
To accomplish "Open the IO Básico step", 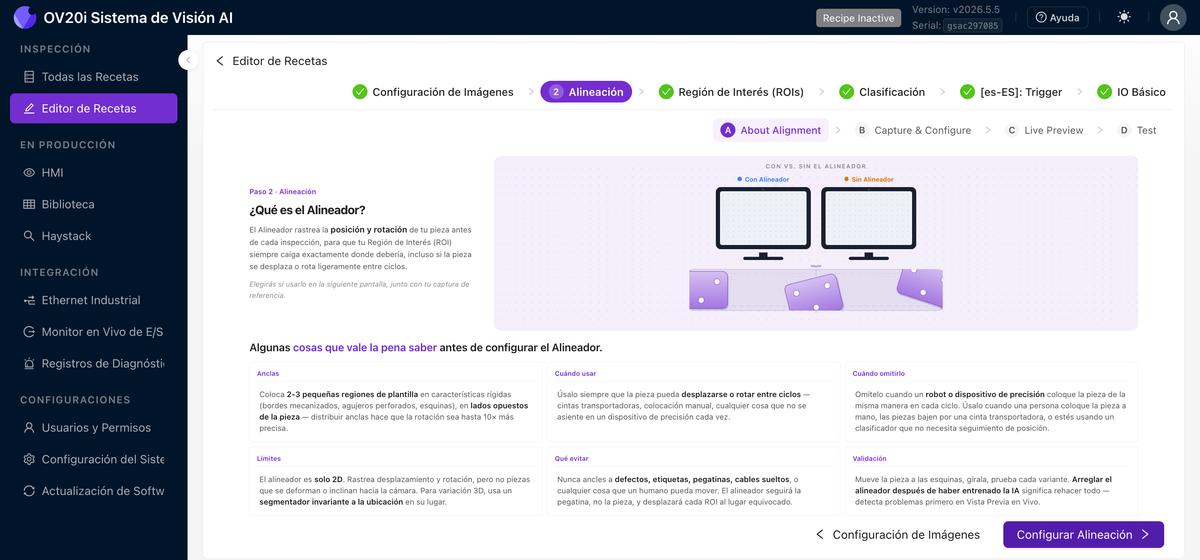I will click(x=1131, y=92).
